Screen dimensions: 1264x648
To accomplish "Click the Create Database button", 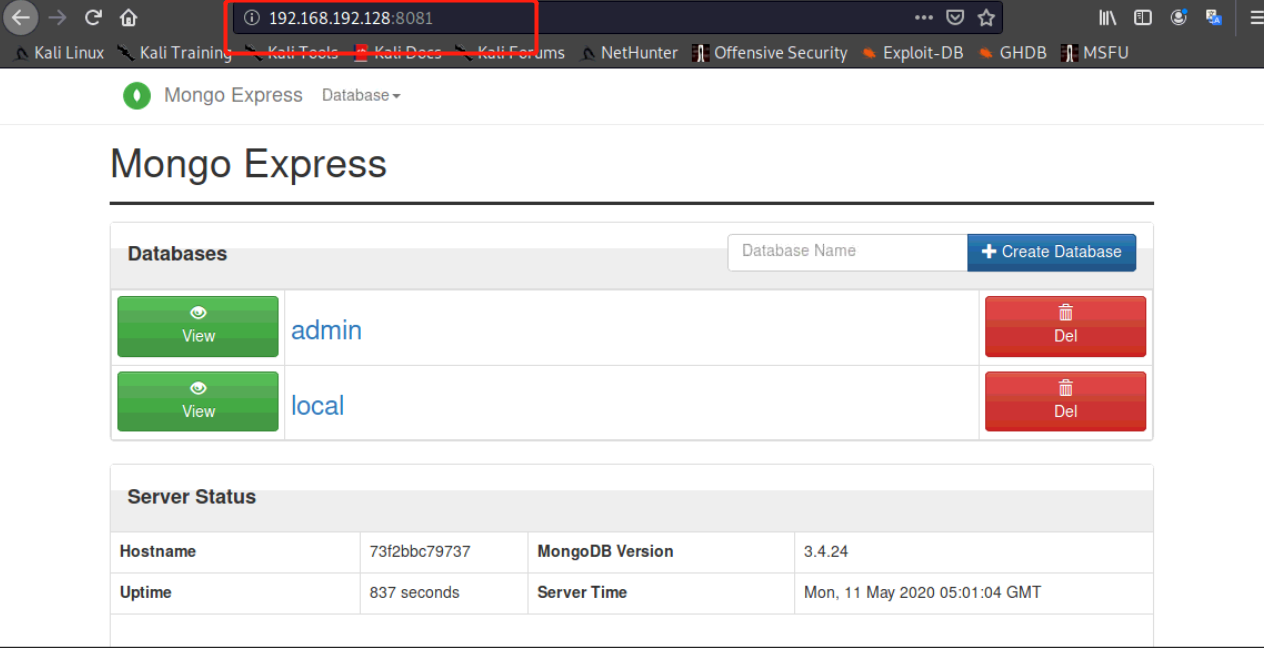I will 1051,252.
